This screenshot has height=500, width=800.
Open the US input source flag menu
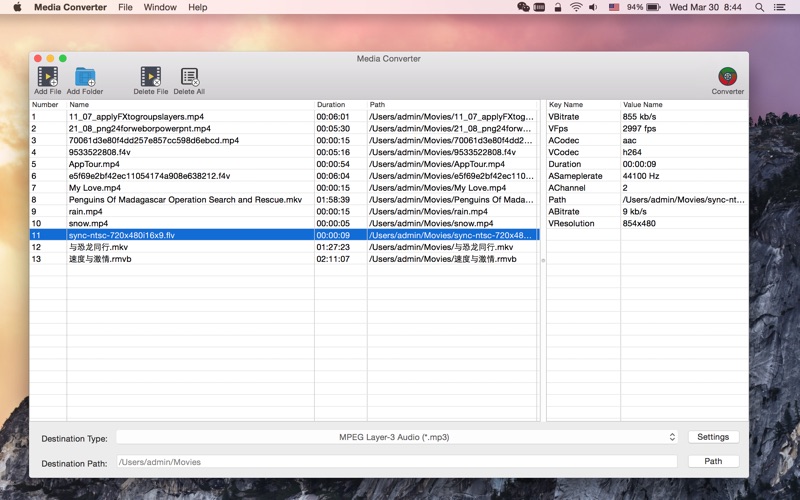pos(614,7)
